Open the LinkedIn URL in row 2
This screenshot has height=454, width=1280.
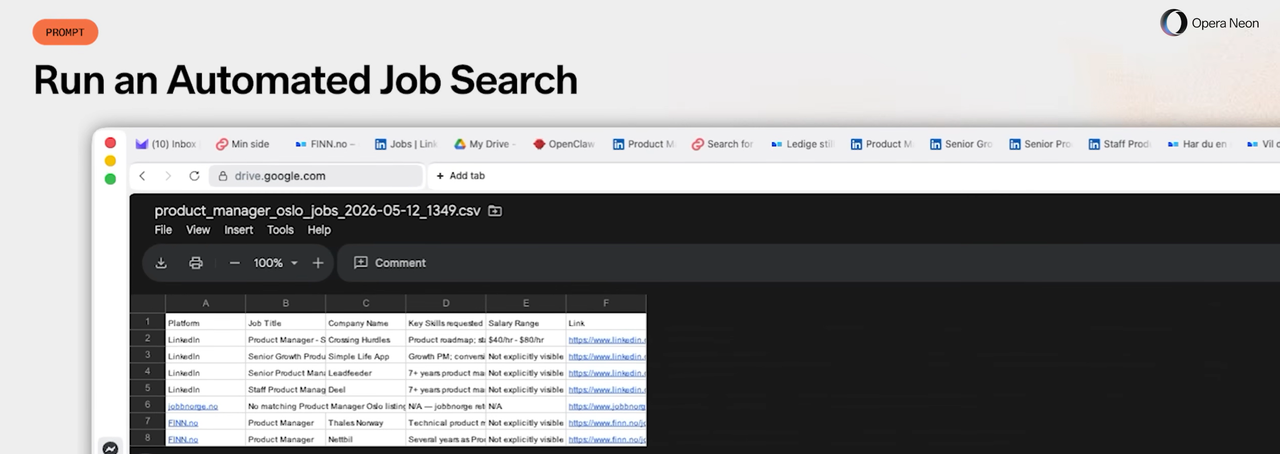[x=607, y=339]
